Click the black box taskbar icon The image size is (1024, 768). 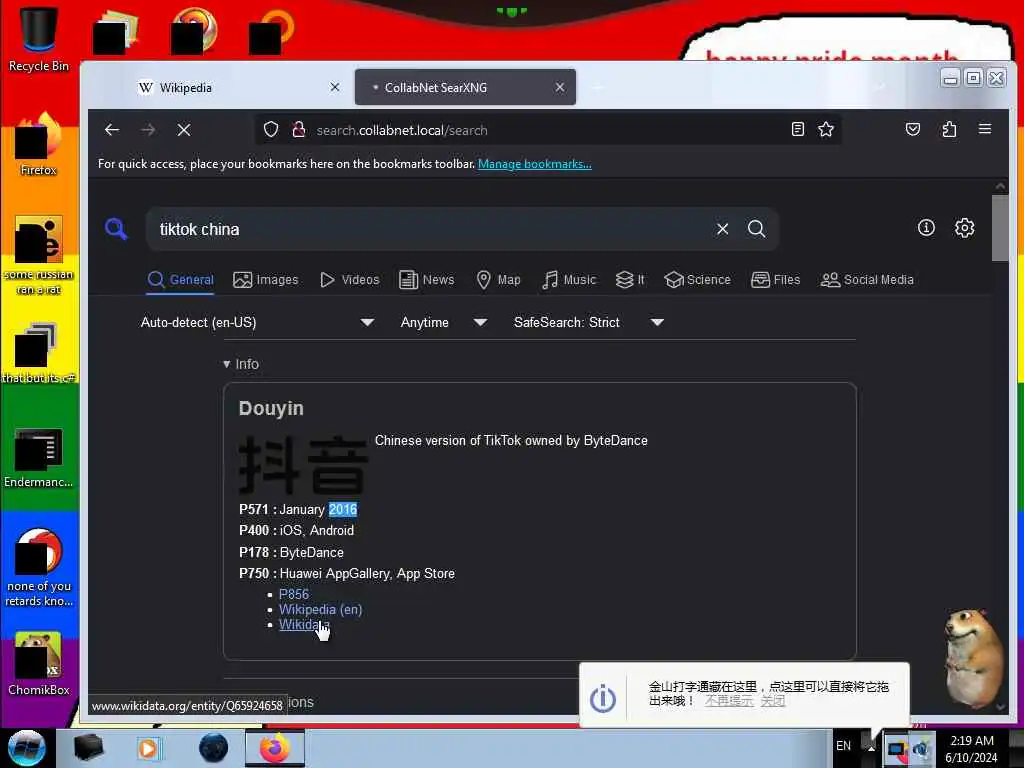coord(89,748)
